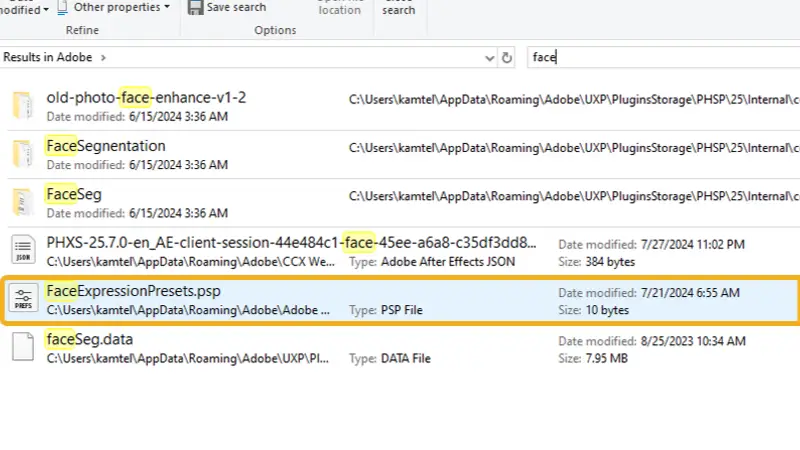
Task: Click the JSON file icon for PHXS-25.7.0
Action: tap(23, 250)
